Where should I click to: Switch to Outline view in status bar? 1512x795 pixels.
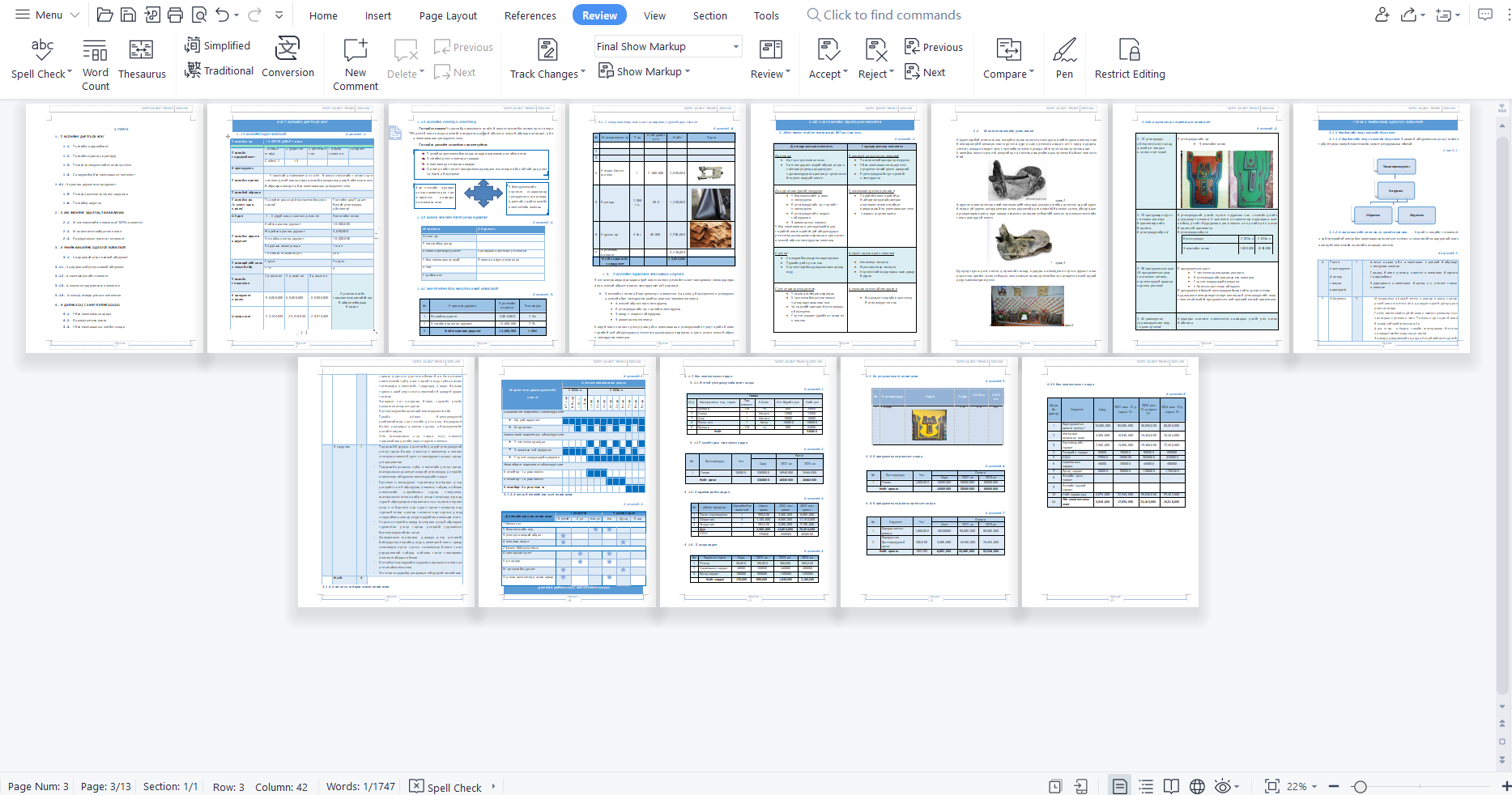point(1146,786)
